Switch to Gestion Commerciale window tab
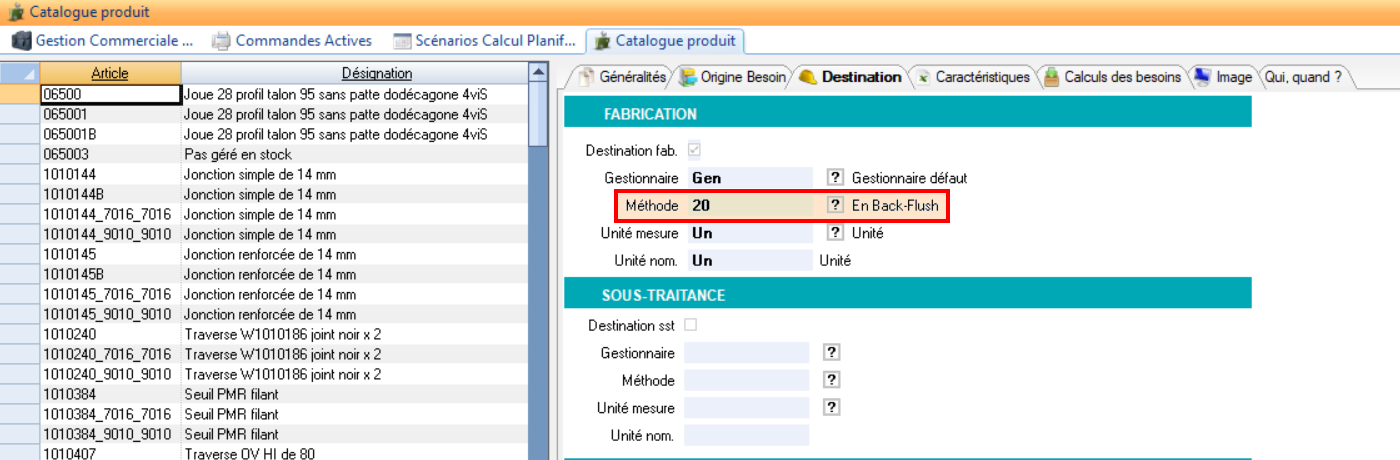Image resolution: width=1400 pixels, height=460 pixels. tap(103, 41)
